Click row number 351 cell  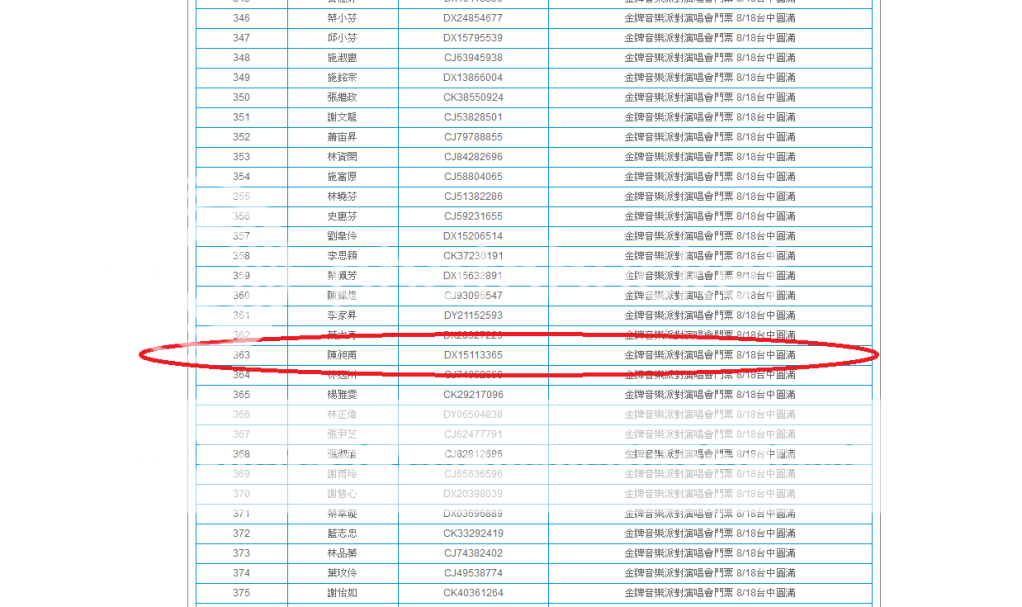[241, 117]
